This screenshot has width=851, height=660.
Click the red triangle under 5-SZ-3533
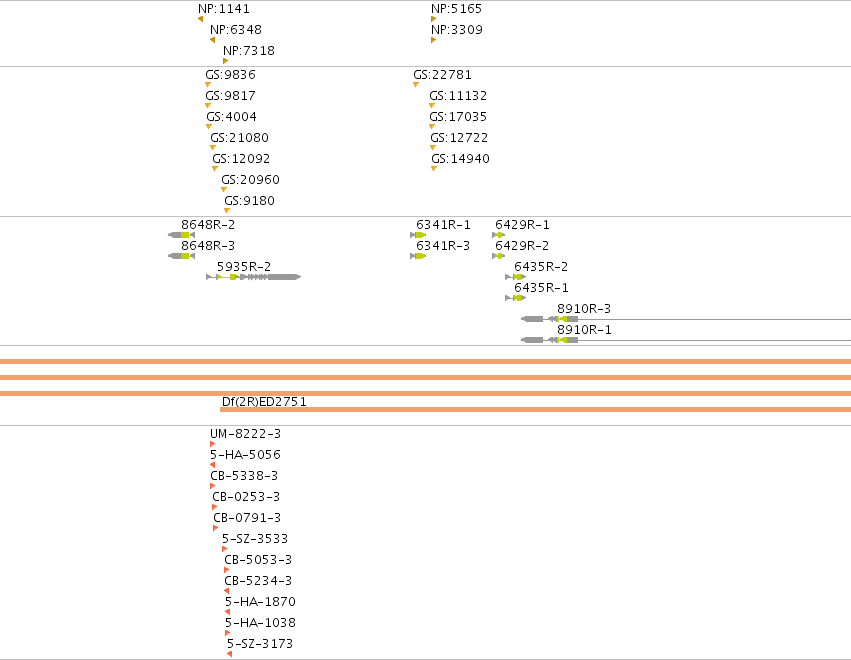(225, 549)
